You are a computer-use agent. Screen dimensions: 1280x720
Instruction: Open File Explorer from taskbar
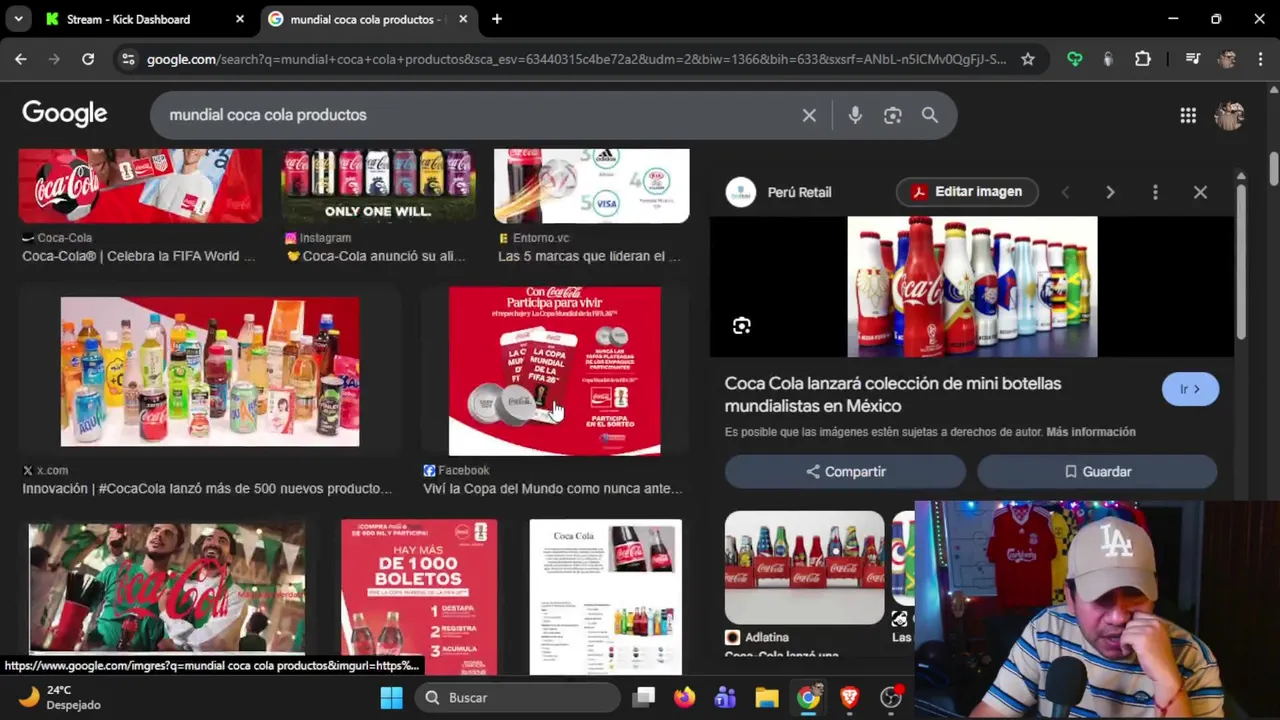(767, 697)
